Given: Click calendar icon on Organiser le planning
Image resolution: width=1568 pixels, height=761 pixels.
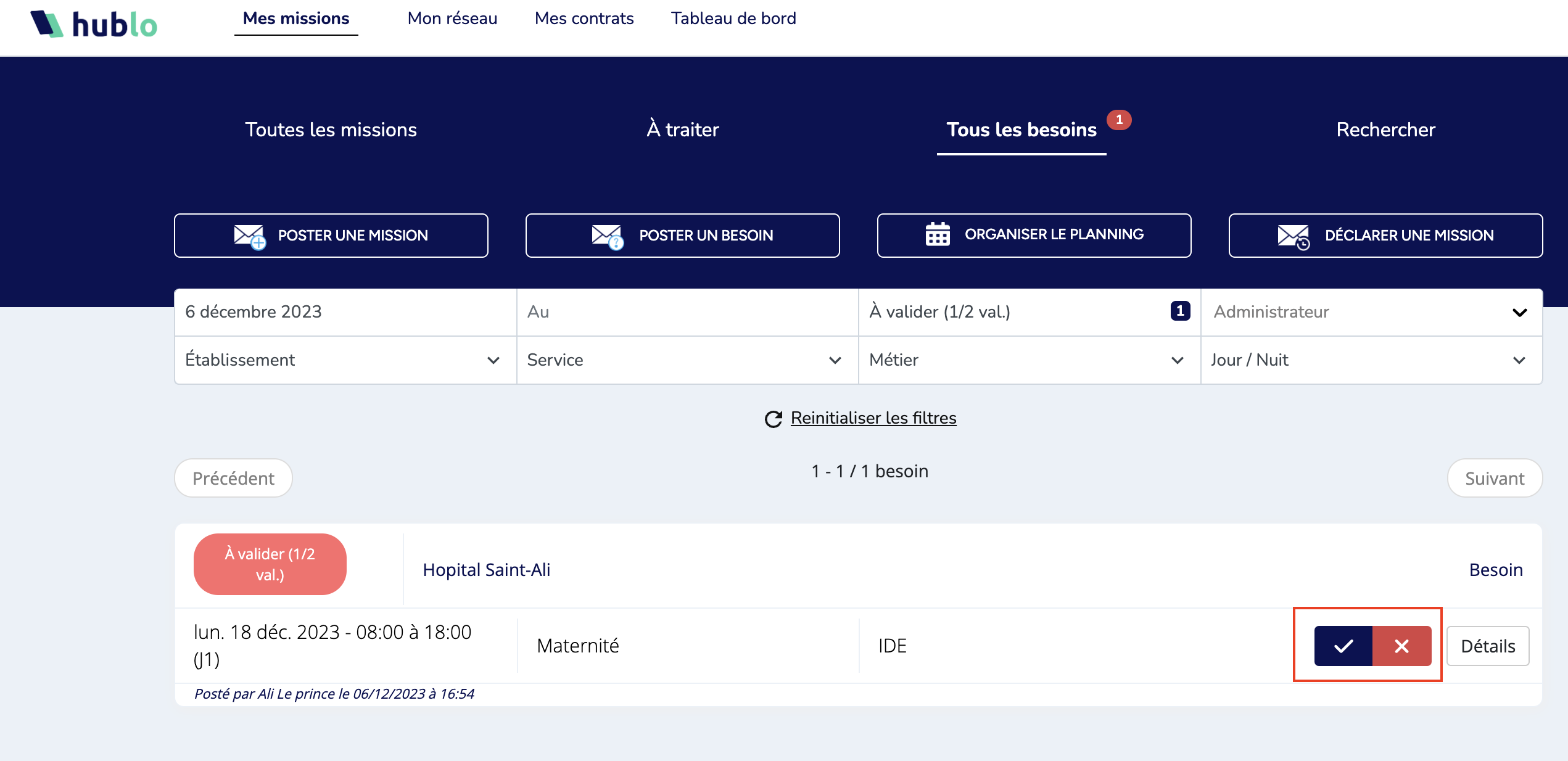Looking at the screenshot, I should coord(937,234).
